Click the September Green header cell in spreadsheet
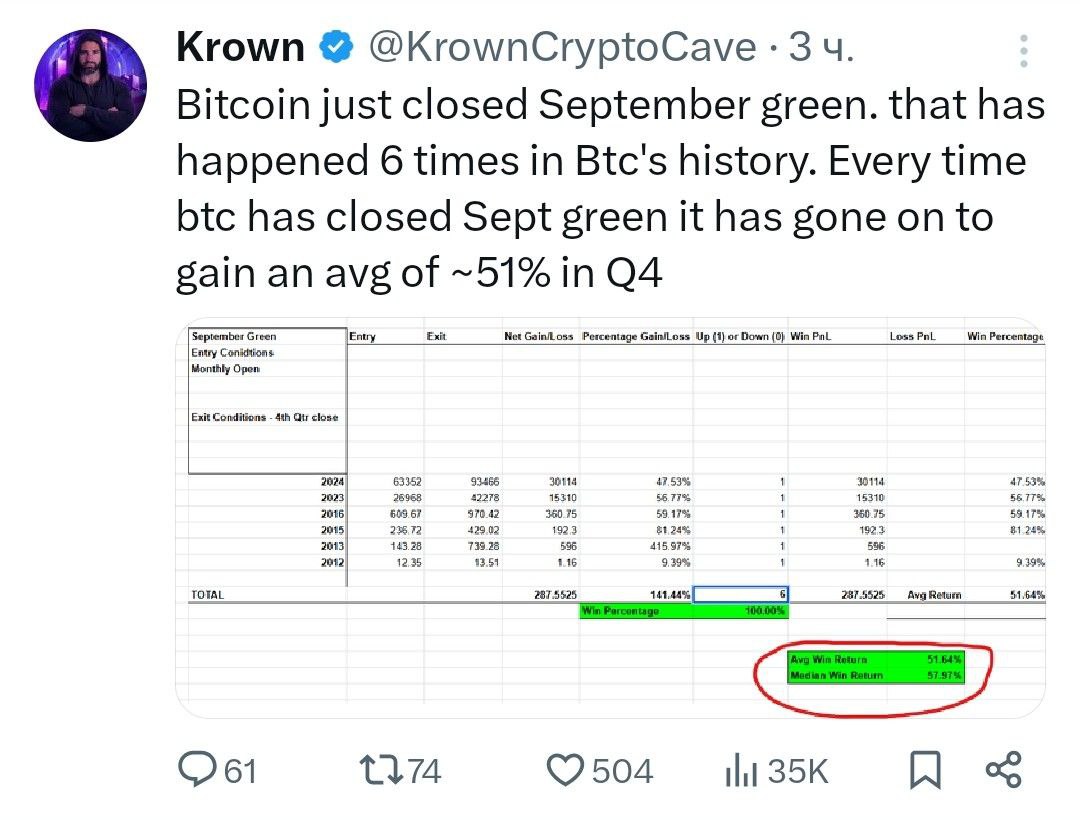 235,337
